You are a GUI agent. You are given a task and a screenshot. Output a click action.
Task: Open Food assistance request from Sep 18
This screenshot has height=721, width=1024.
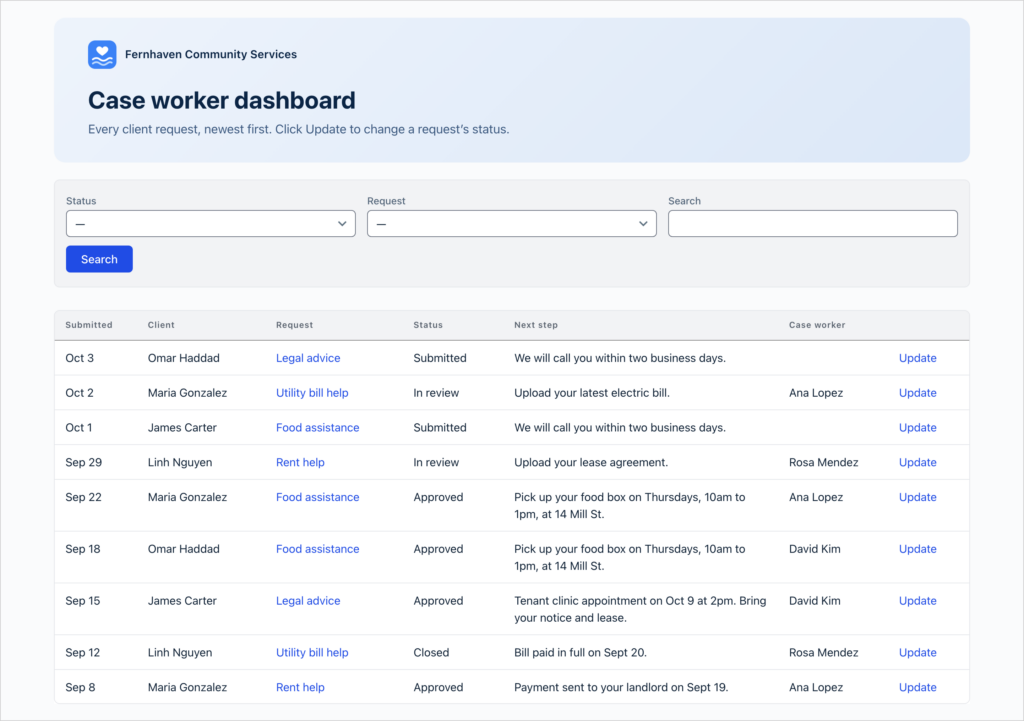[x=317, y=549]
